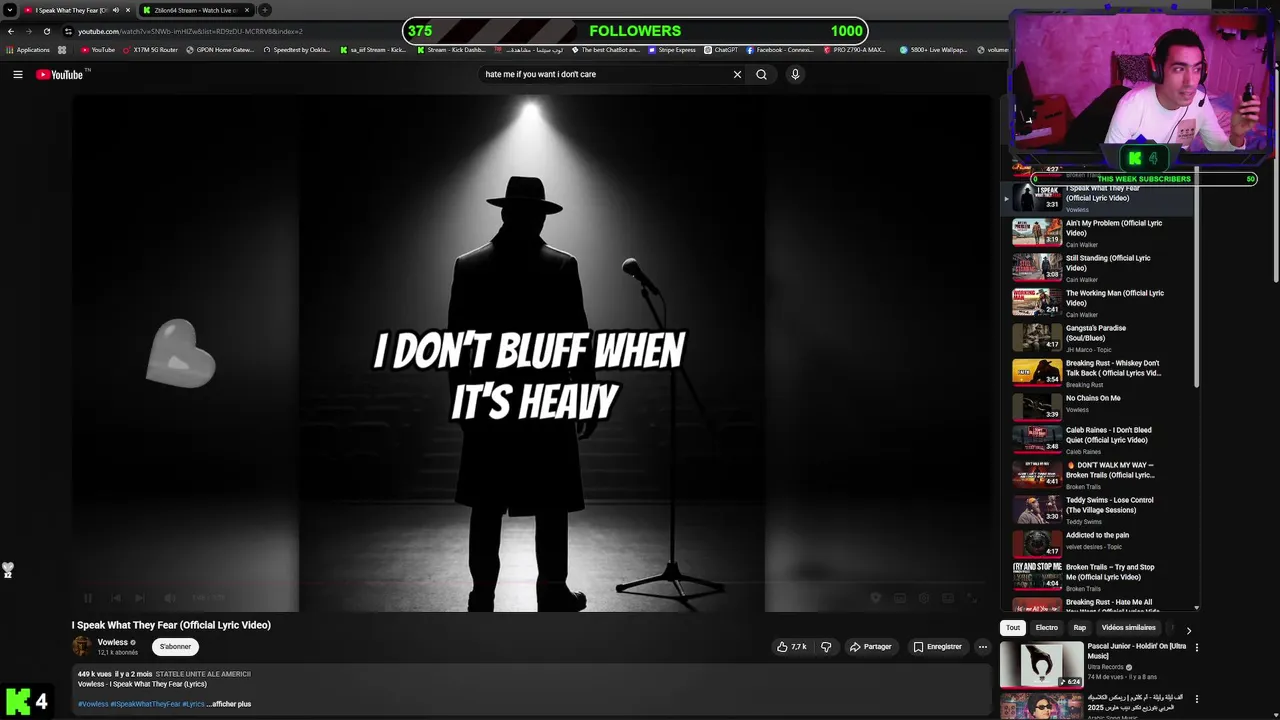Expand description with afficher plus
Viewport: 1280px width, 720px height.
[x=229, y=704]
